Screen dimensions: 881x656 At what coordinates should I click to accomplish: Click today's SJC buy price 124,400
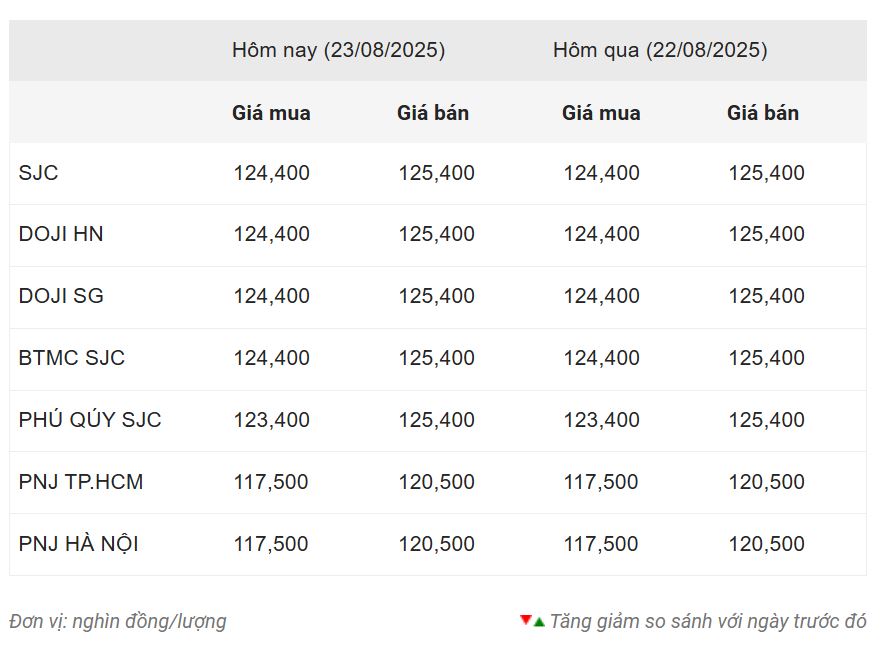click(271, 173)
